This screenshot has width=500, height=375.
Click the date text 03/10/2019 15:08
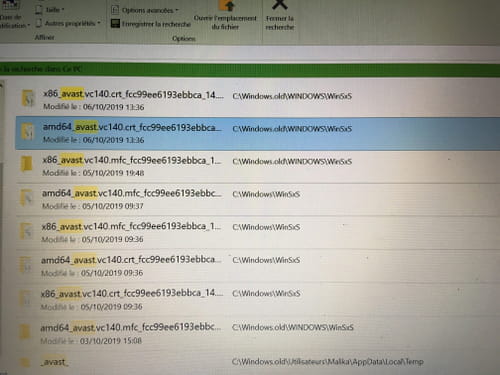pyautogui.click(x=111, y=341)
